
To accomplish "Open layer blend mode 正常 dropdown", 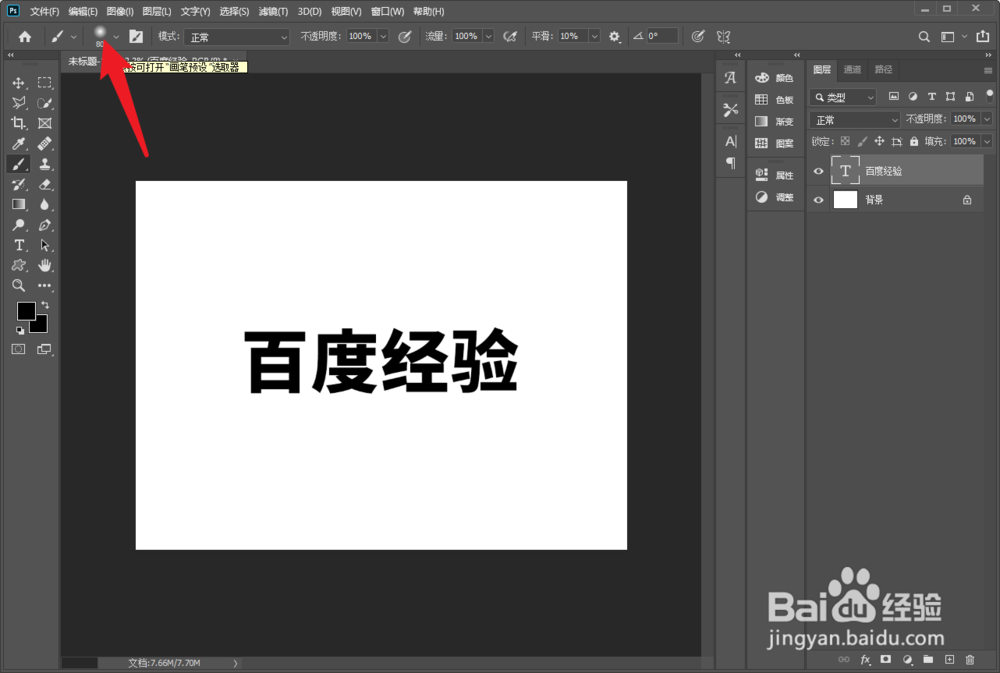I will point(855,119).
